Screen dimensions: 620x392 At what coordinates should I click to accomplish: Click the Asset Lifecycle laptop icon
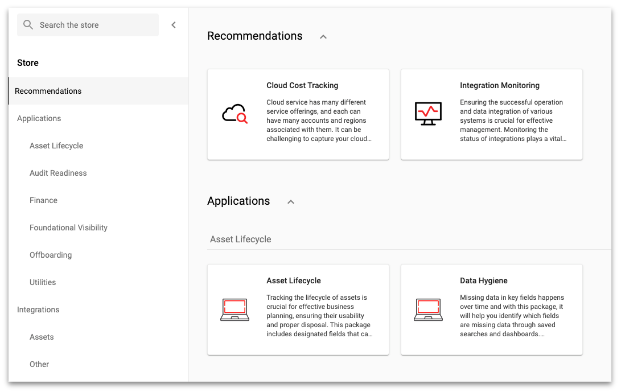click(234, 309)
